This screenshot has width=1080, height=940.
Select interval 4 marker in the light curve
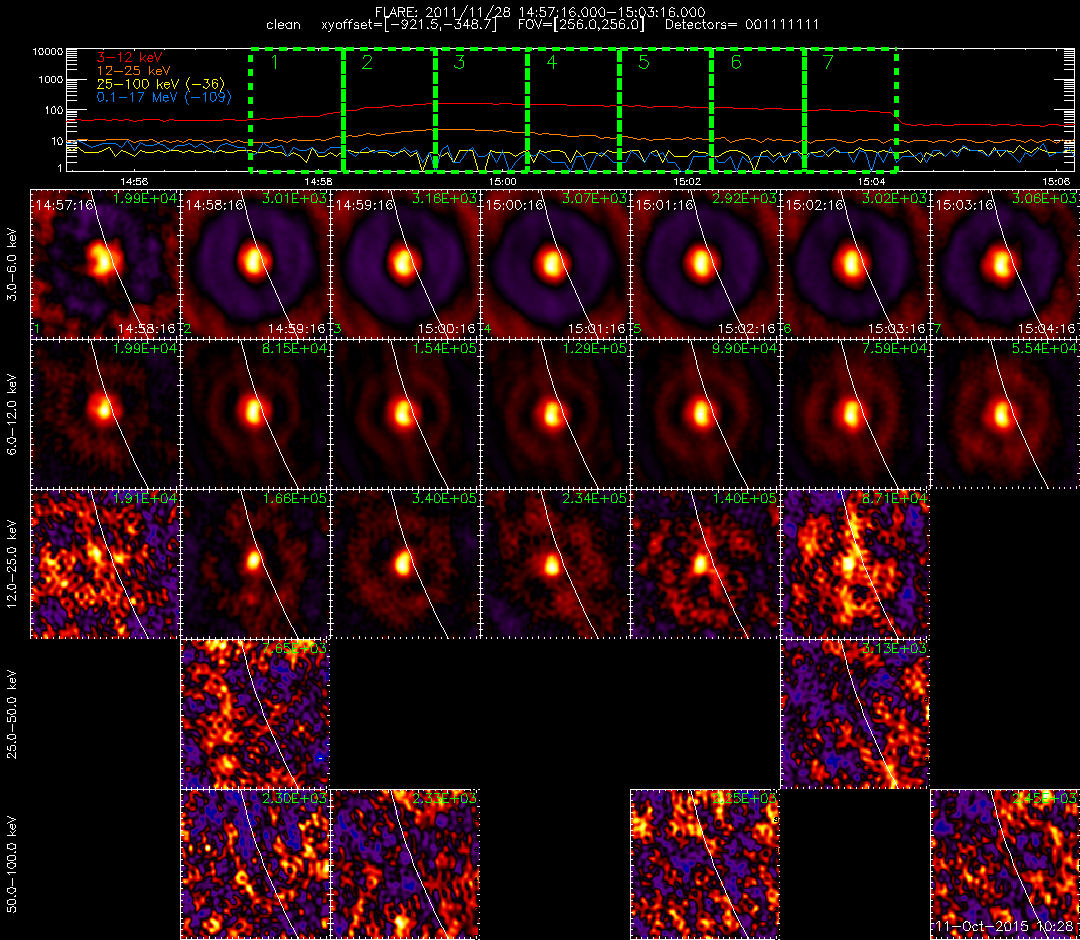(x=552, y=62)
